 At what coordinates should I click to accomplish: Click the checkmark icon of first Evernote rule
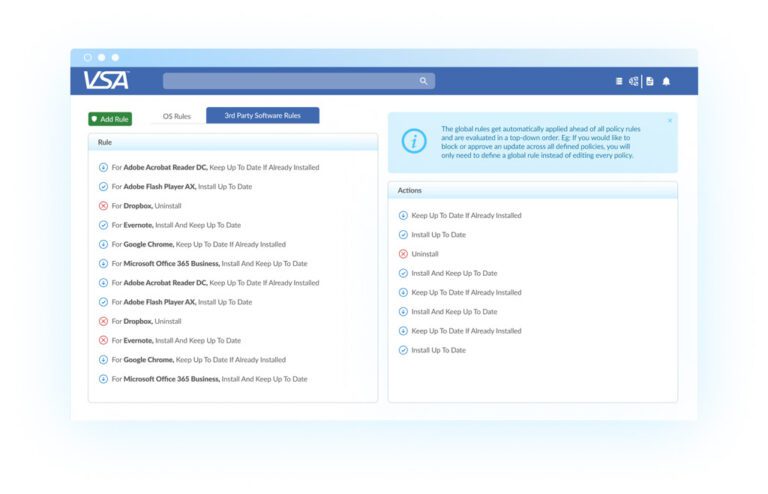[x=103, y=225]
